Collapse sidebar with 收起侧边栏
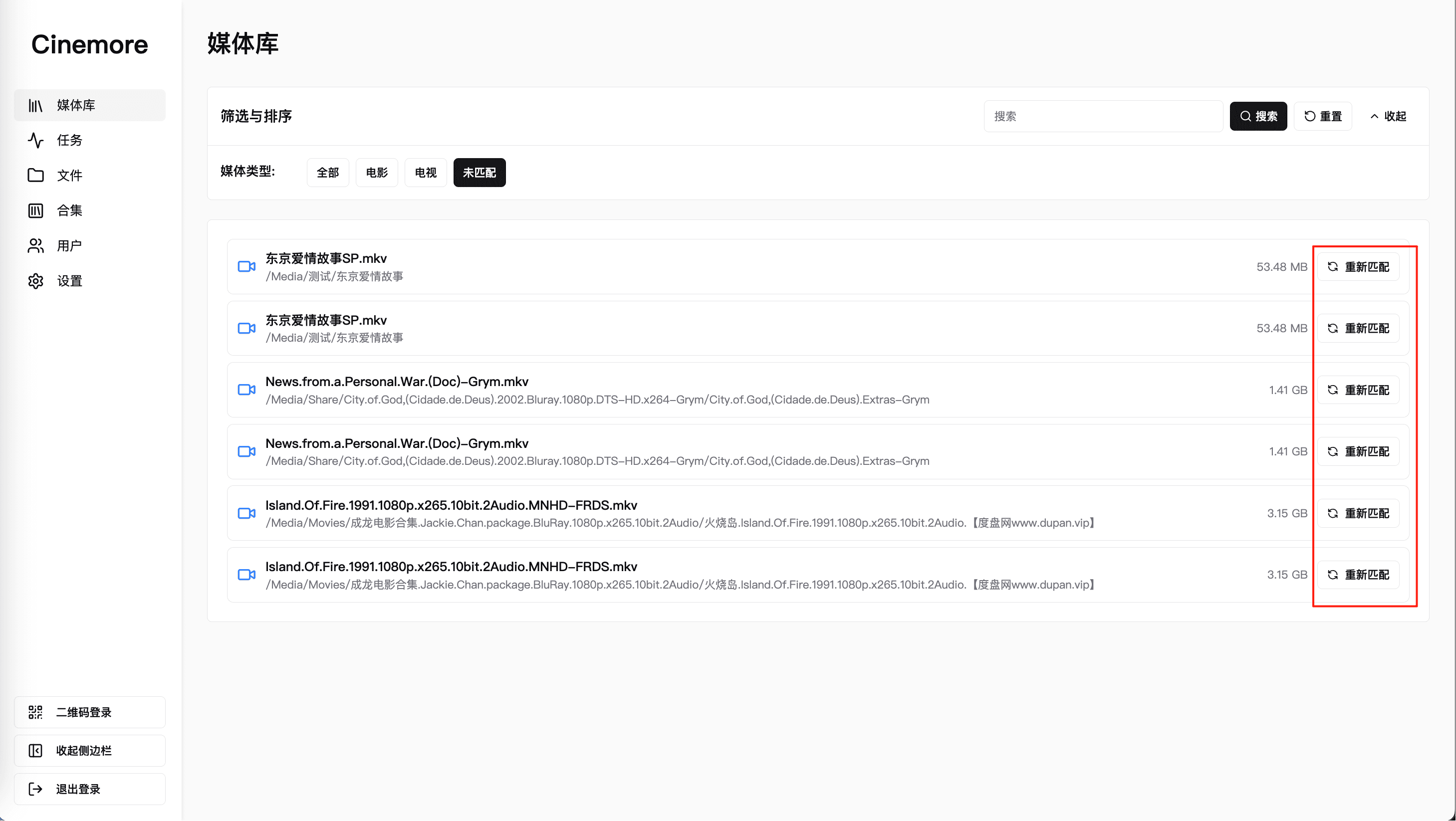Image resolution: width=1456 pixels, height=821 pixels. click(89, 750)
